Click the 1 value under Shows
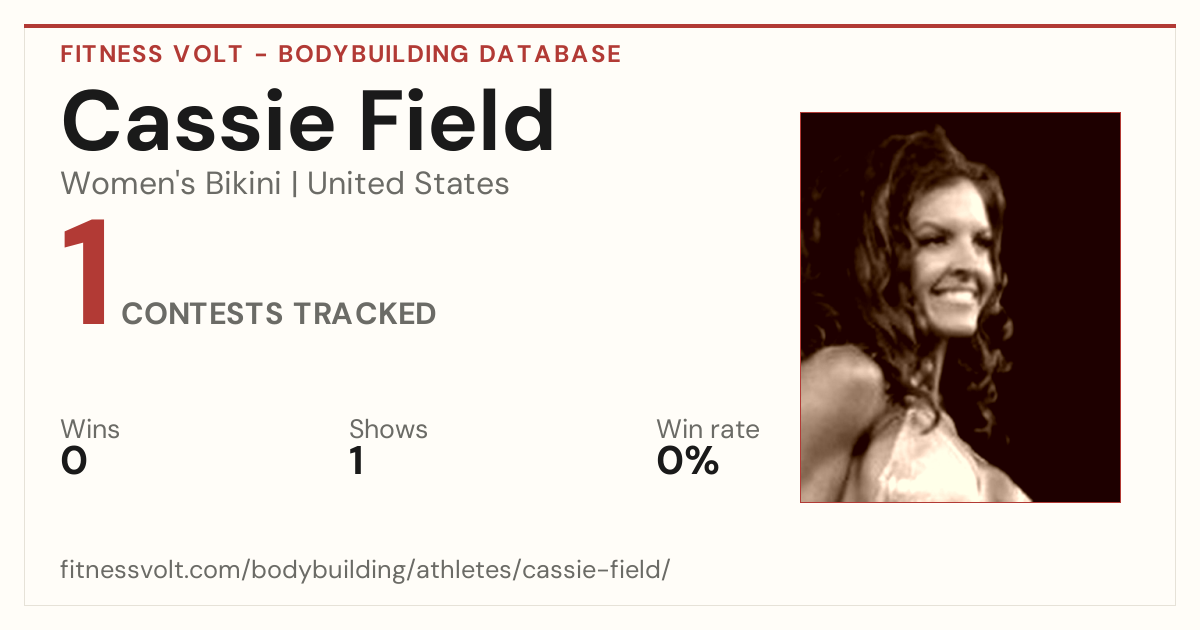The height and width of the screenshot is (630, 1200). [356, 461]
